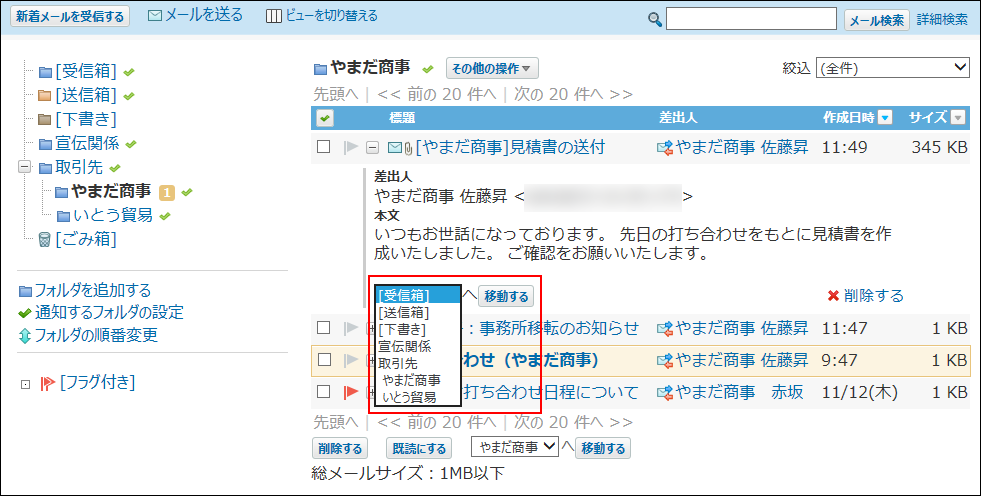Check the box for the 11:47 mail row
Screen dimensions: 981x496
[323, 328]
